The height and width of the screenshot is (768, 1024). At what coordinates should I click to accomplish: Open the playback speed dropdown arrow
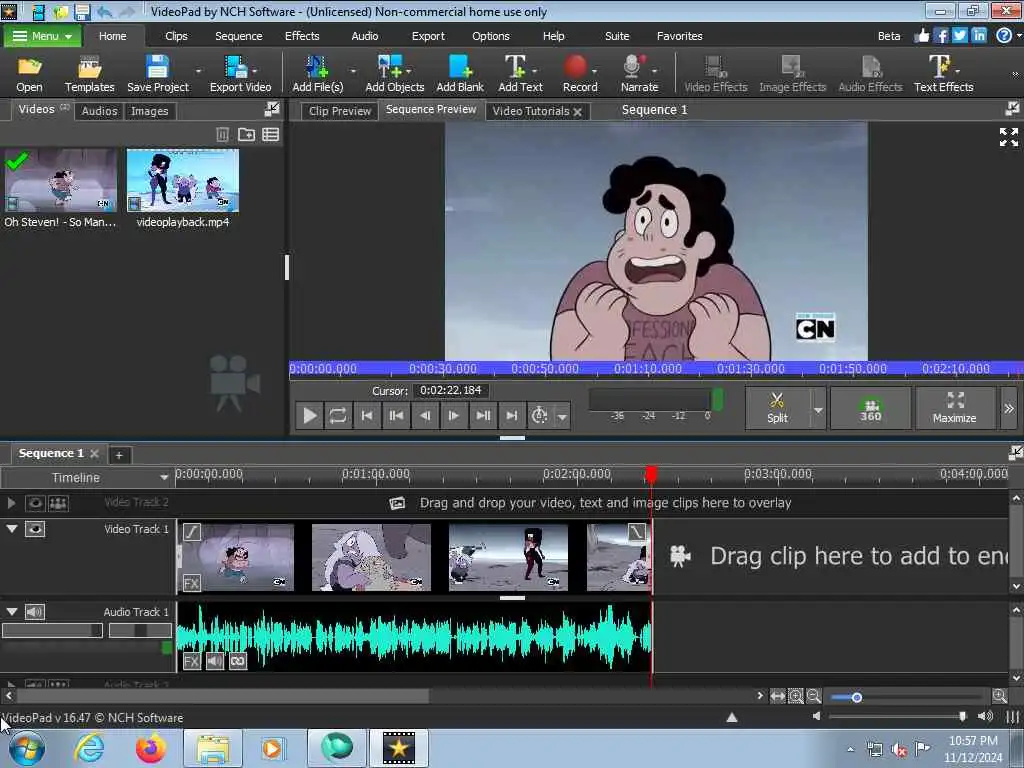[x=562, y=416]
